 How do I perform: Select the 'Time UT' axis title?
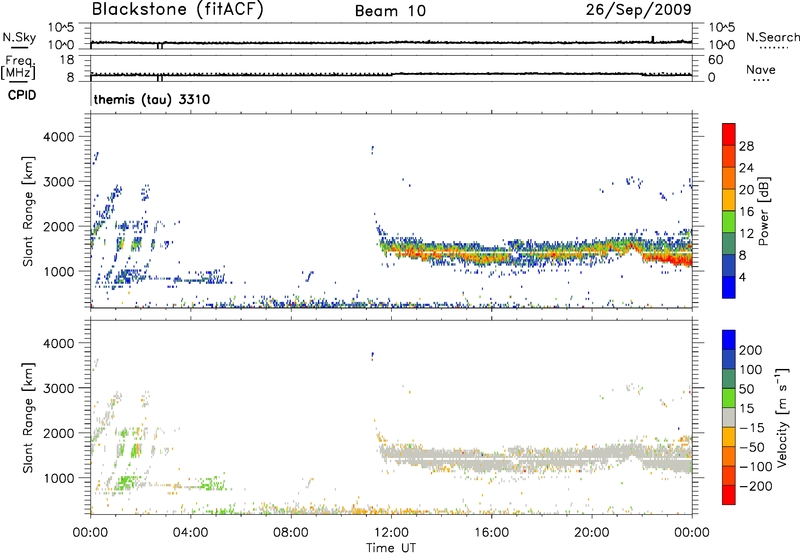(391, 548)
